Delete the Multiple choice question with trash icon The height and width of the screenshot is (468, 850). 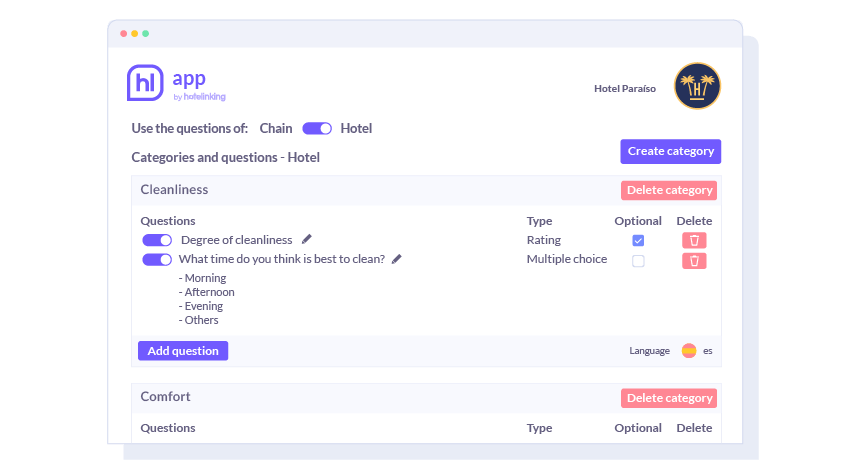694,261
